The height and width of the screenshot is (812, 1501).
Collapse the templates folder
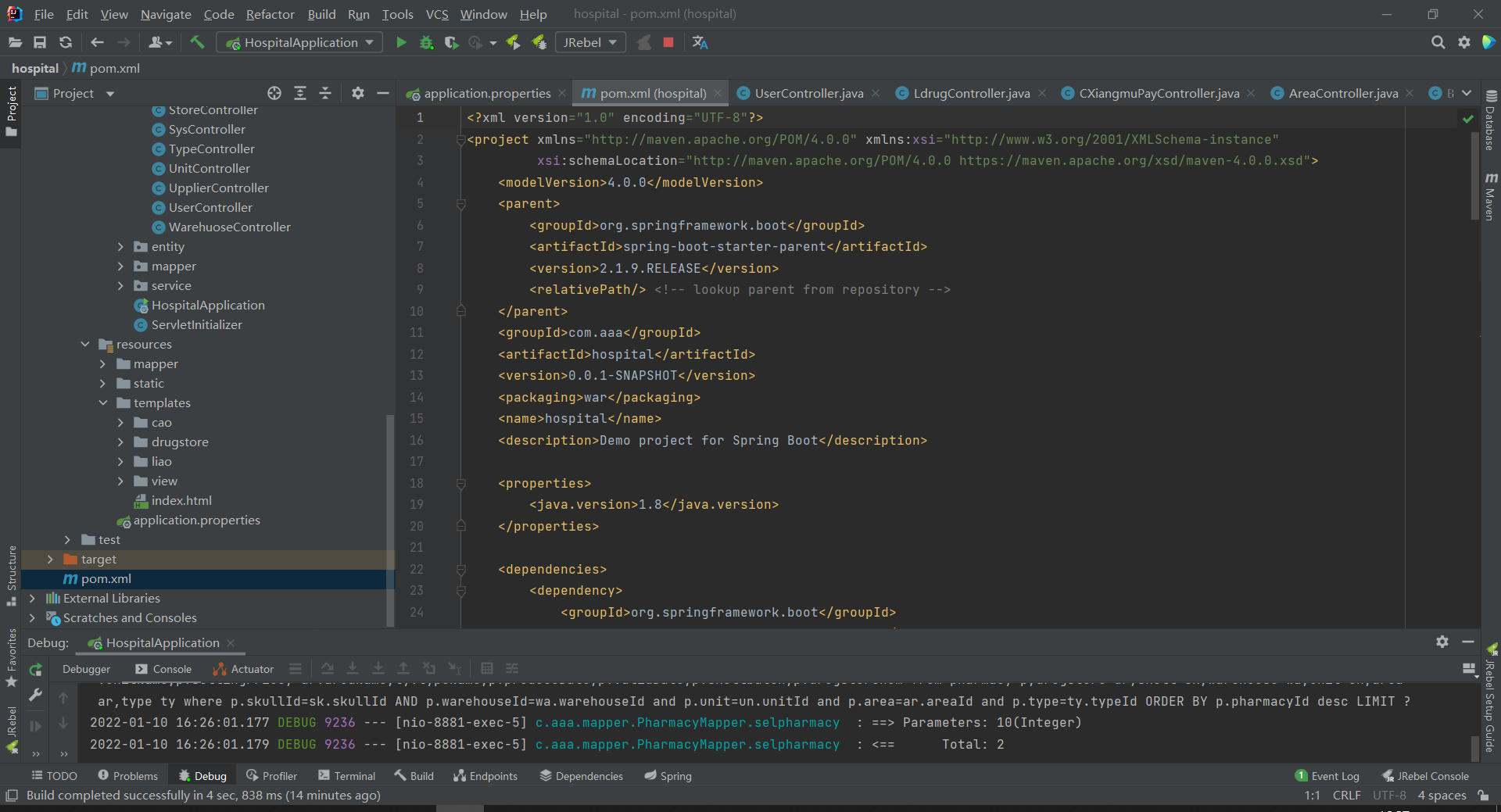[103, 402]
